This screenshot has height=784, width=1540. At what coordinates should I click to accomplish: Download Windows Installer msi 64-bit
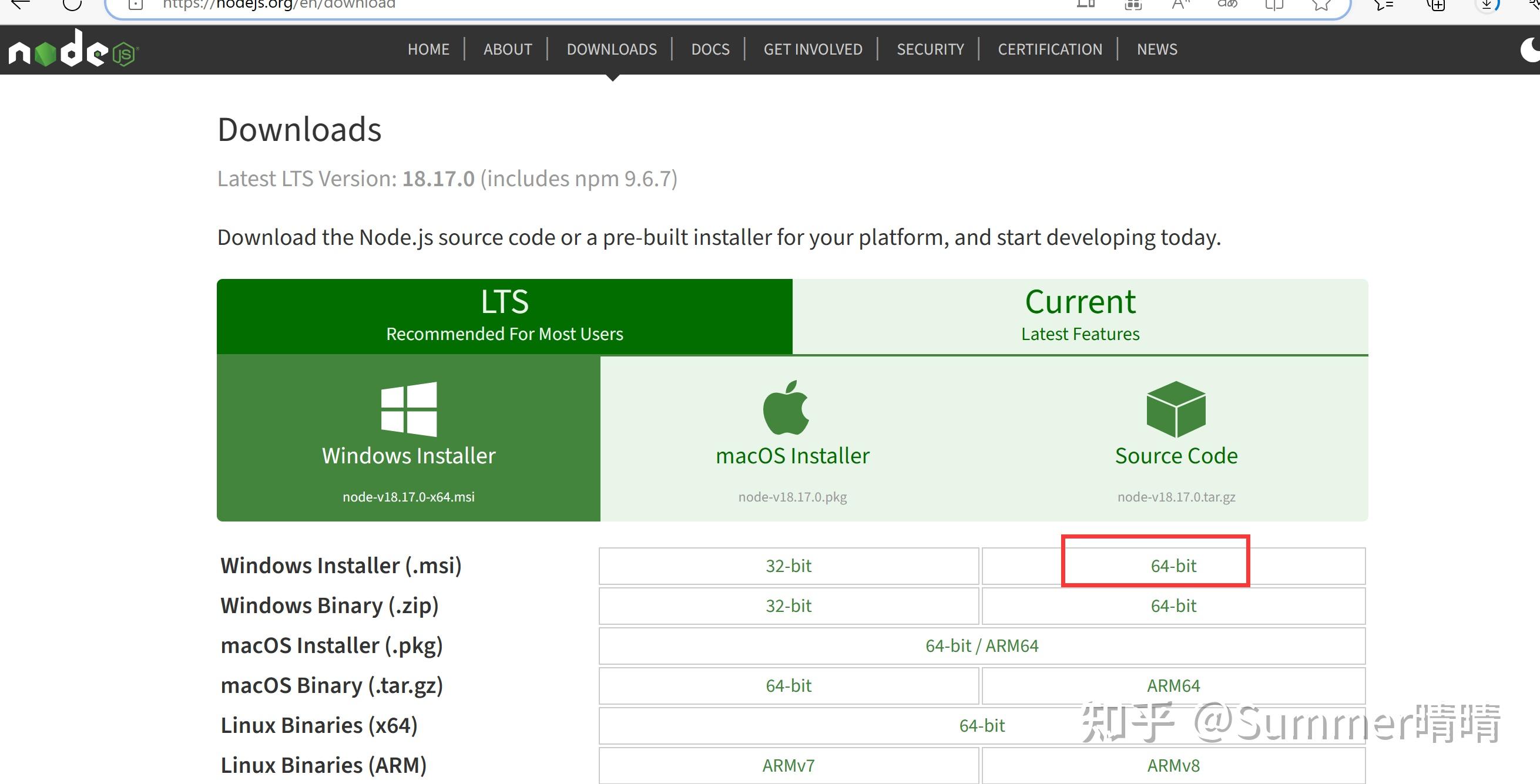(x=1173, y=566)
